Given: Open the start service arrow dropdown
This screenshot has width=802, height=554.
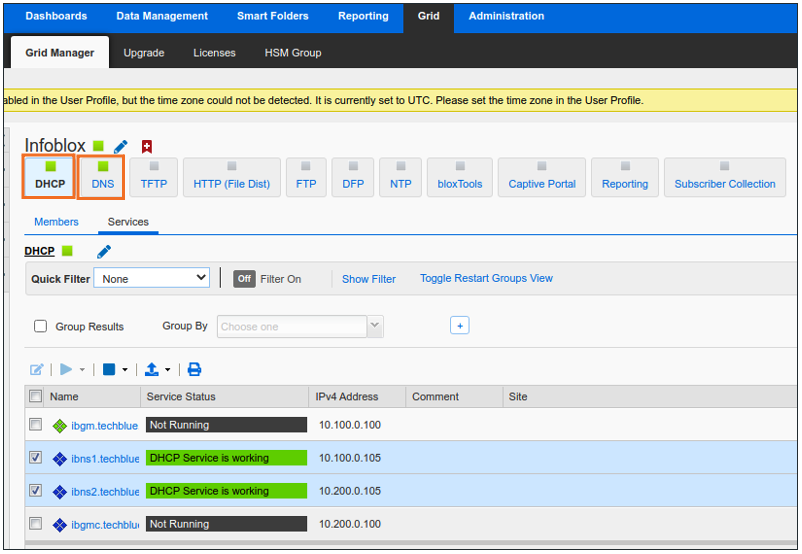Looking at the screenshot, I should tap(82, 370).
